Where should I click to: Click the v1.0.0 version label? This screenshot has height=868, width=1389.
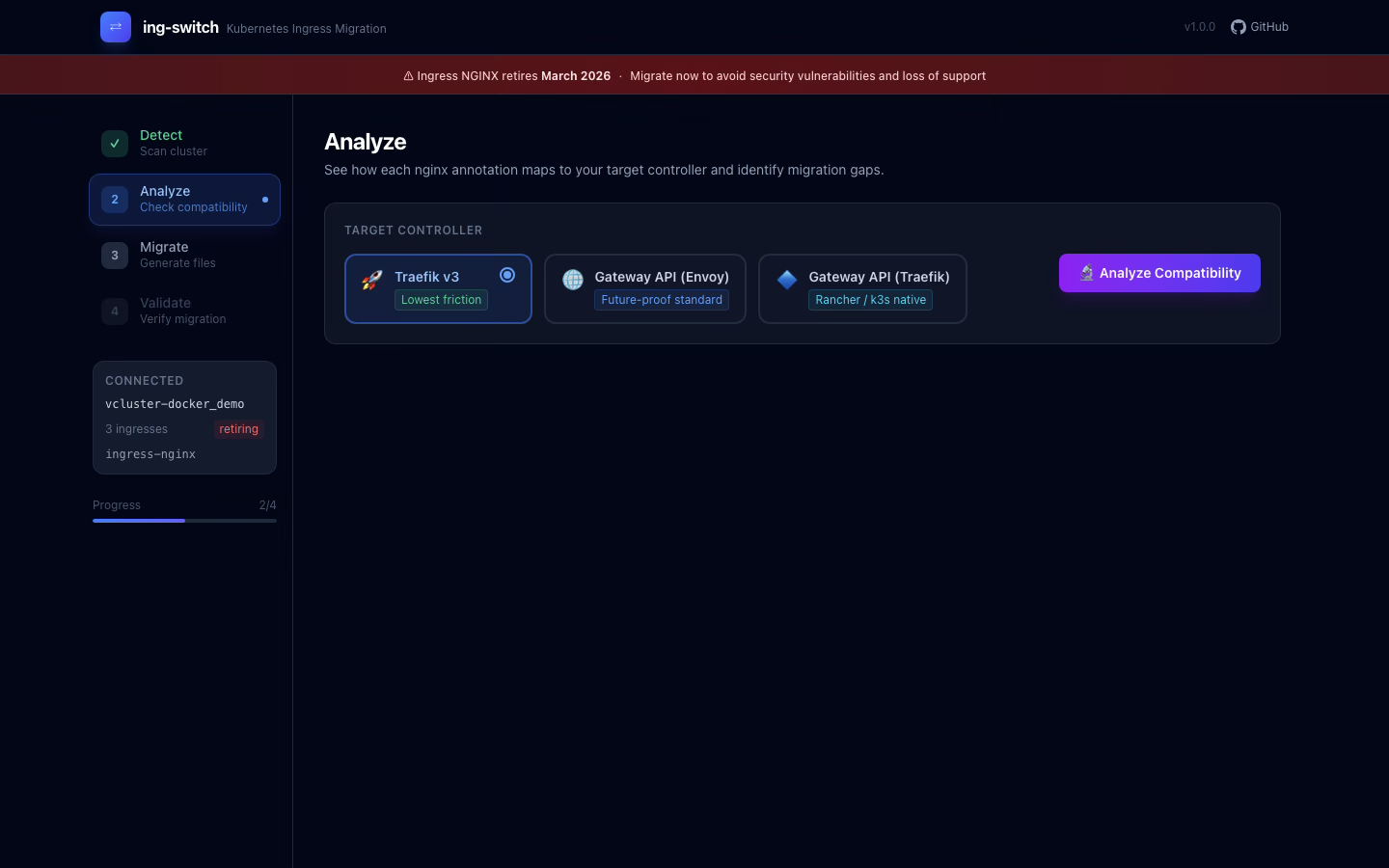point(1200,27)
